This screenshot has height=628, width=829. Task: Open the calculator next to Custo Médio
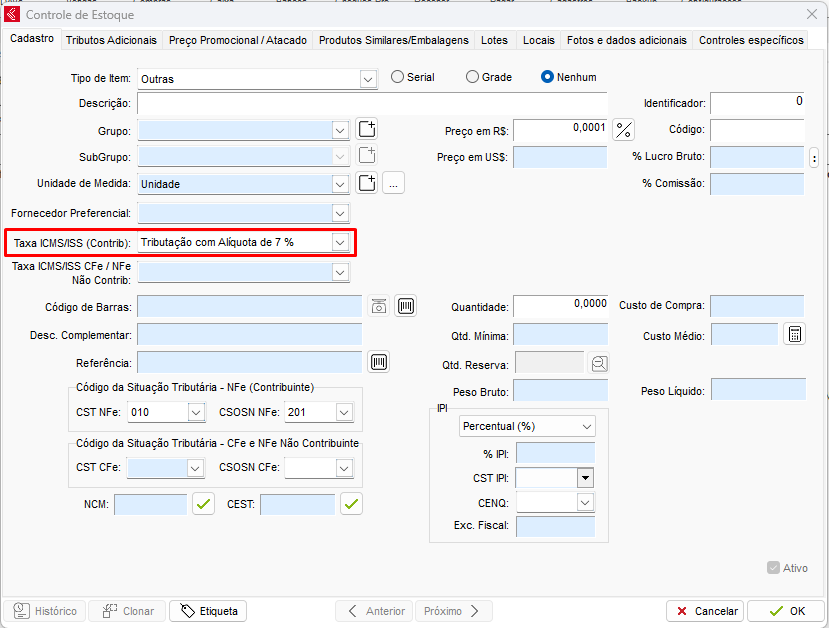794,335
